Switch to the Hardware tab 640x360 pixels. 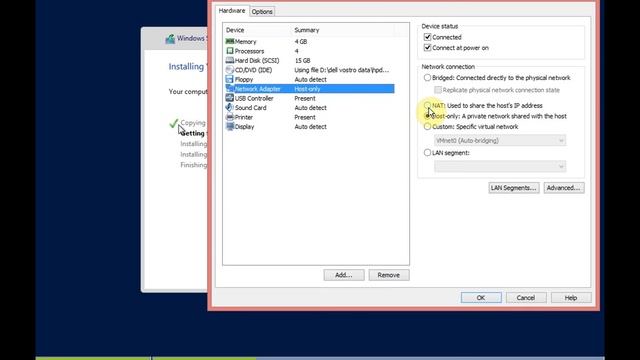[x=232, y=11]
